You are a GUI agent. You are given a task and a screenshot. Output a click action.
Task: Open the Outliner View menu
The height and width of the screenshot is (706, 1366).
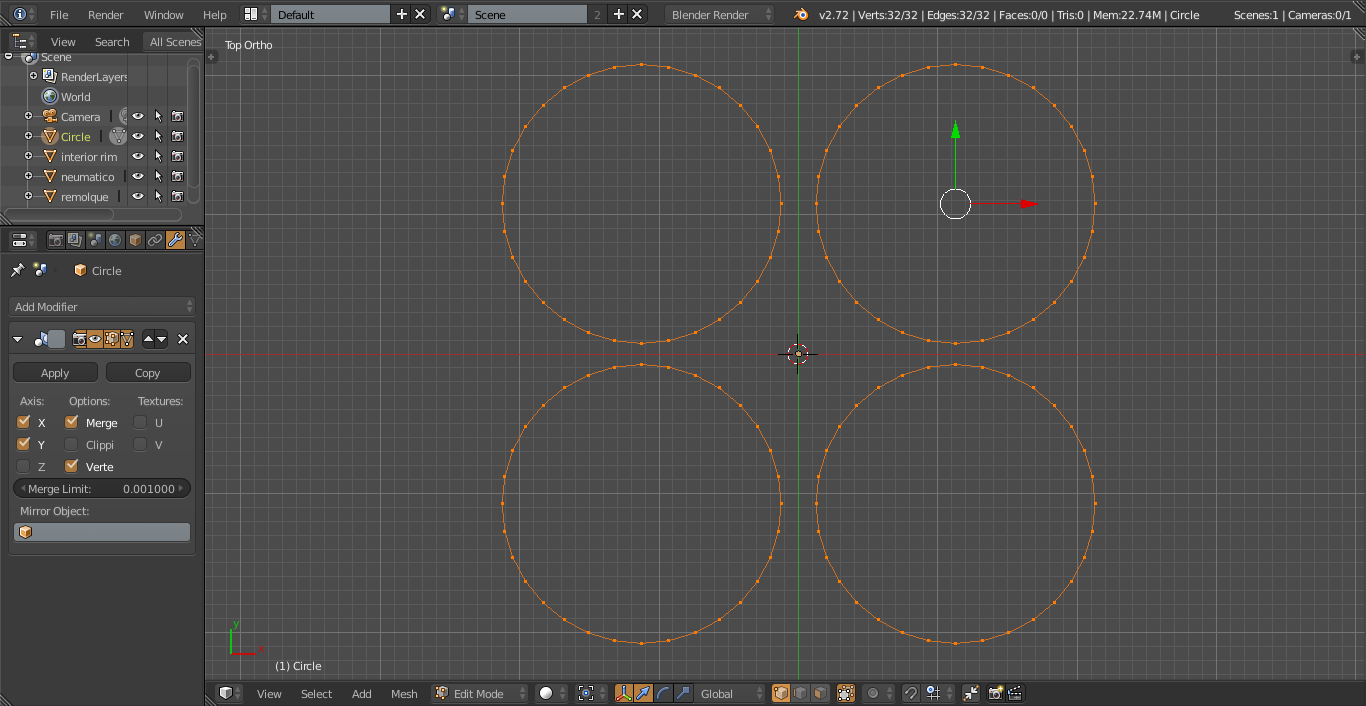pyautogui.click(x=63, y=42)
